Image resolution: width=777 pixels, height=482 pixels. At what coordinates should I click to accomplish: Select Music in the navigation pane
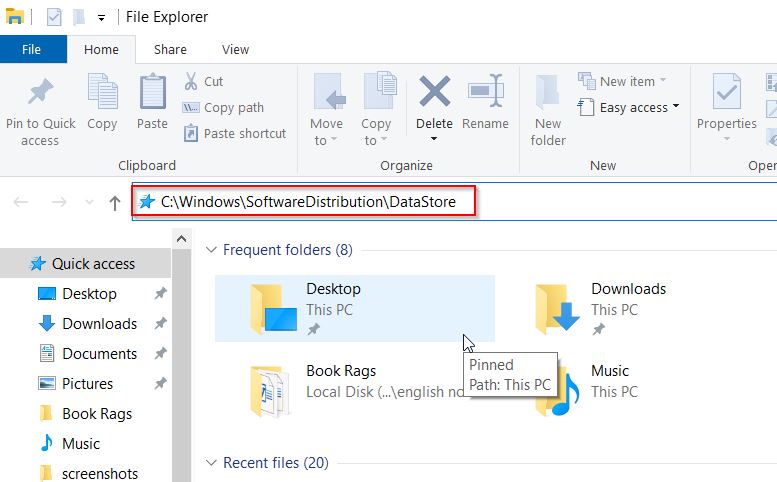pyautogui.click(x=81, y=443)
